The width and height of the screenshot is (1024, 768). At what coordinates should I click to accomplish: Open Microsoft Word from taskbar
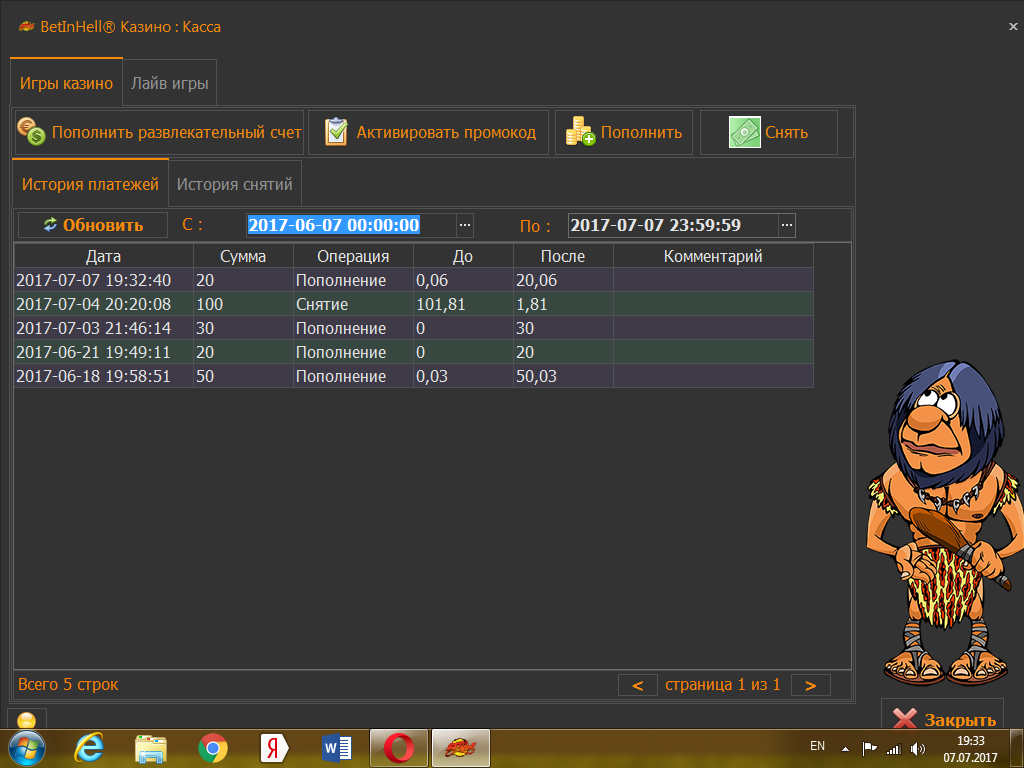[337, 748]
